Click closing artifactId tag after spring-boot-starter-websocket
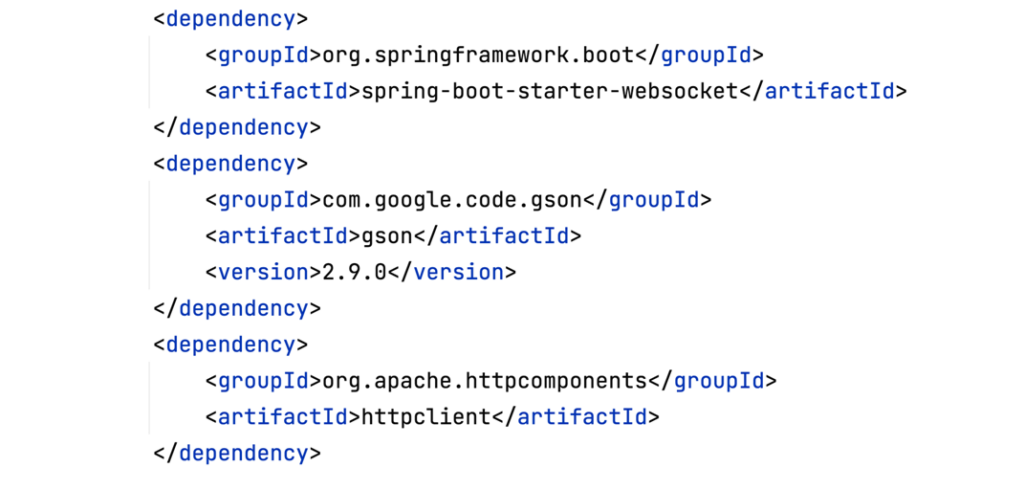Viewport: 1024px width, 490px height. (x=824, y=92)
